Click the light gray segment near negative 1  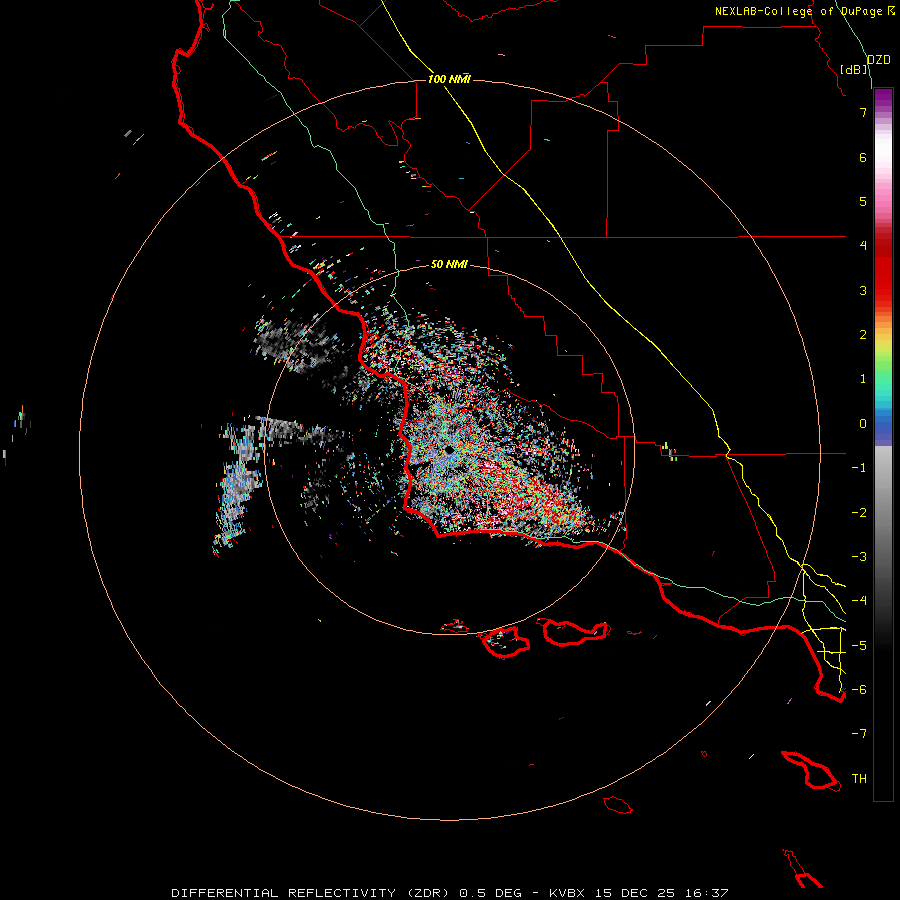coord(883,466)
